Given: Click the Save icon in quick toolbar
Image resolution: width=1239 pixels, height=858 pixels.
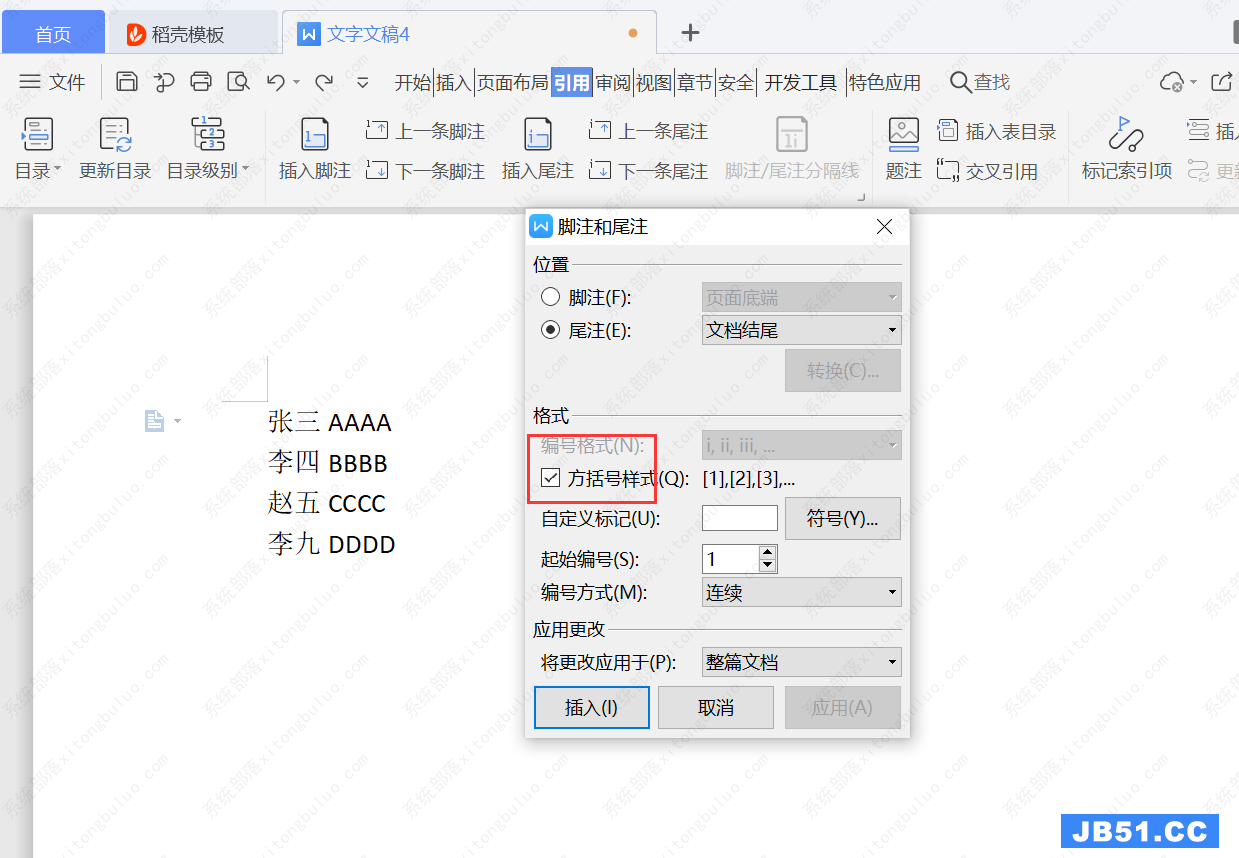Looking at the screenshot, I should click(127, 82).
